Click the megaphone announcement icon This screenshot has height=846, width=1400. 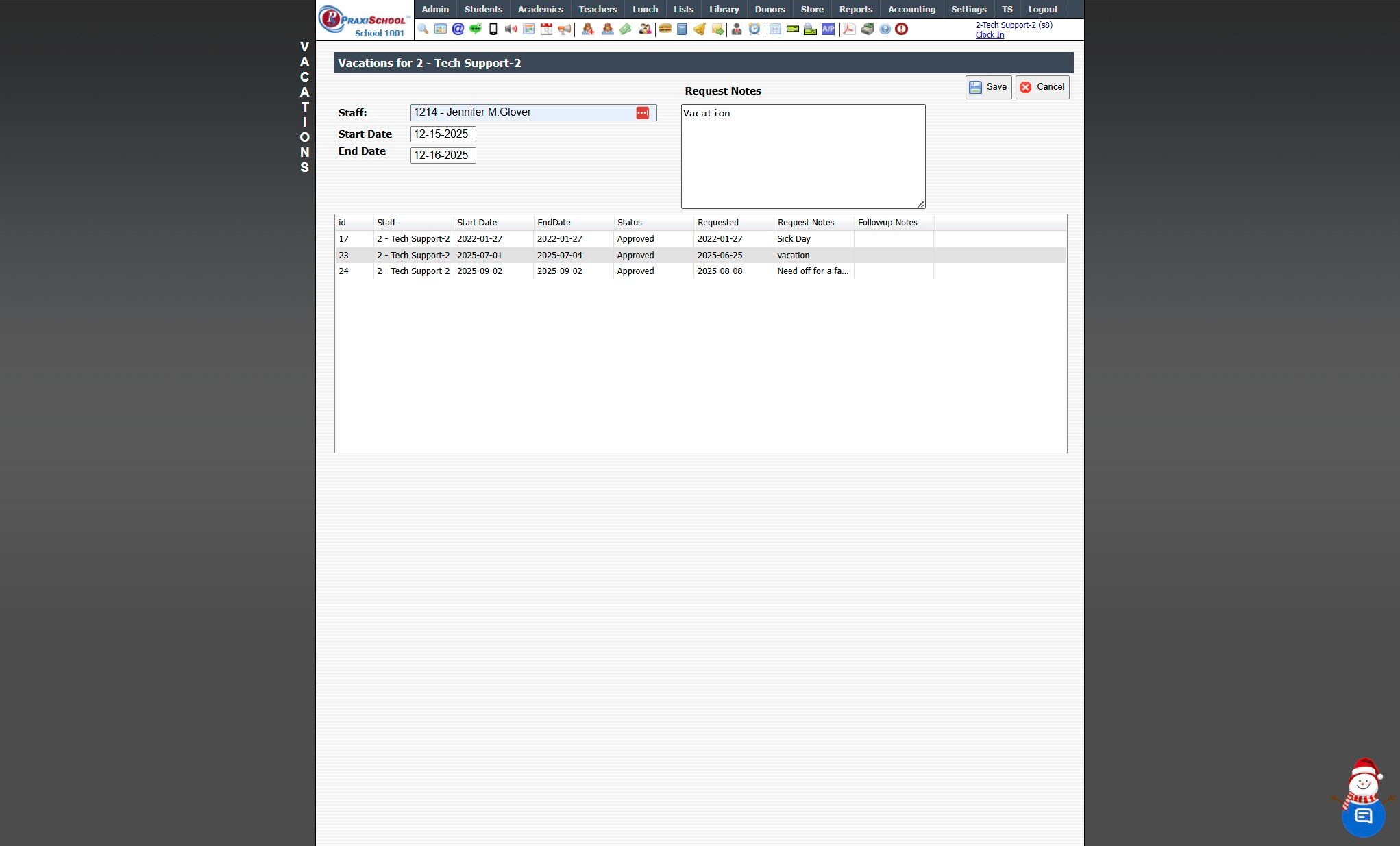(x=564, y=29)
